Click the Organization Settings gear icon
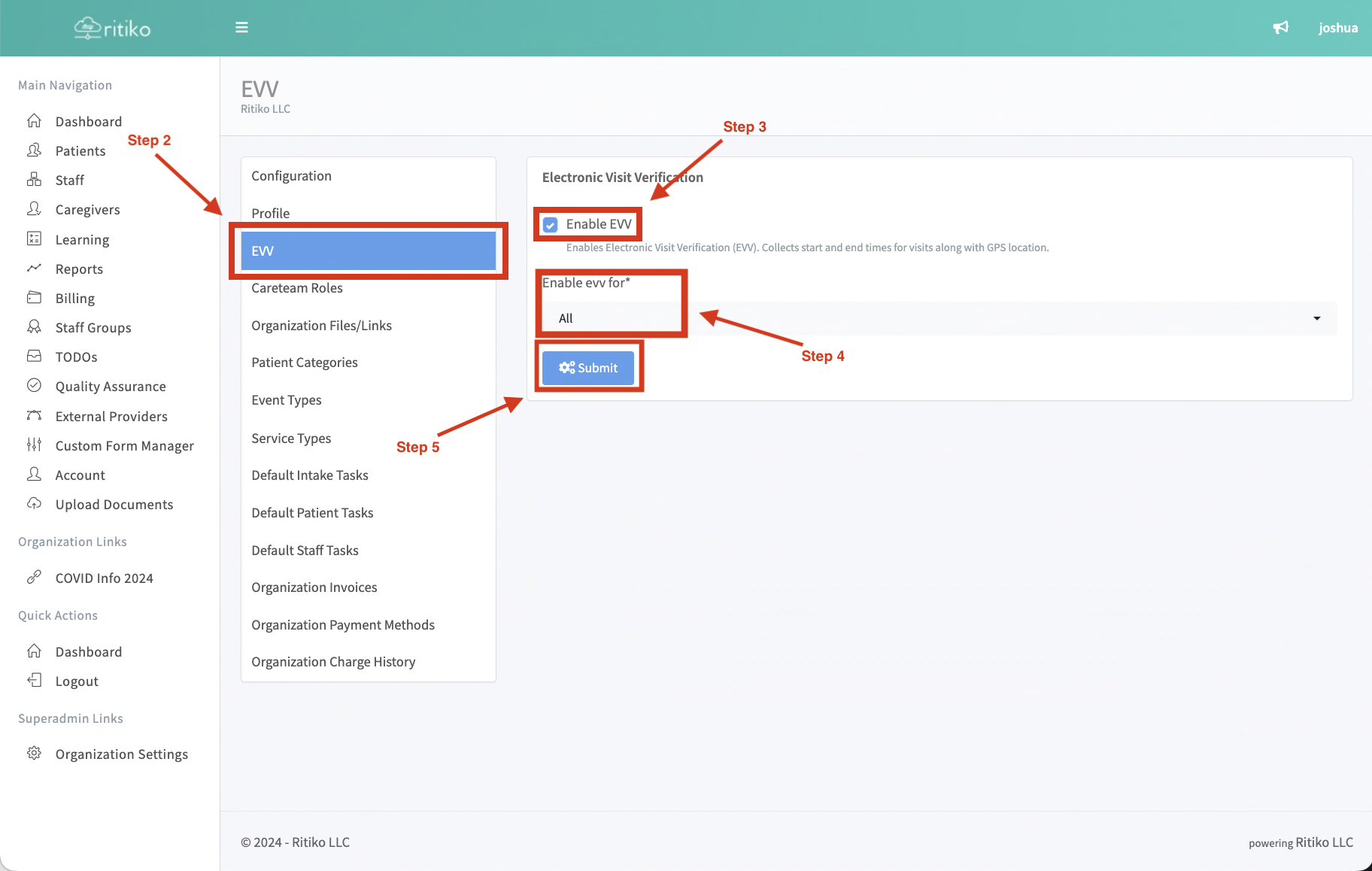The image size is (1372, 871). tap(34, 754)
